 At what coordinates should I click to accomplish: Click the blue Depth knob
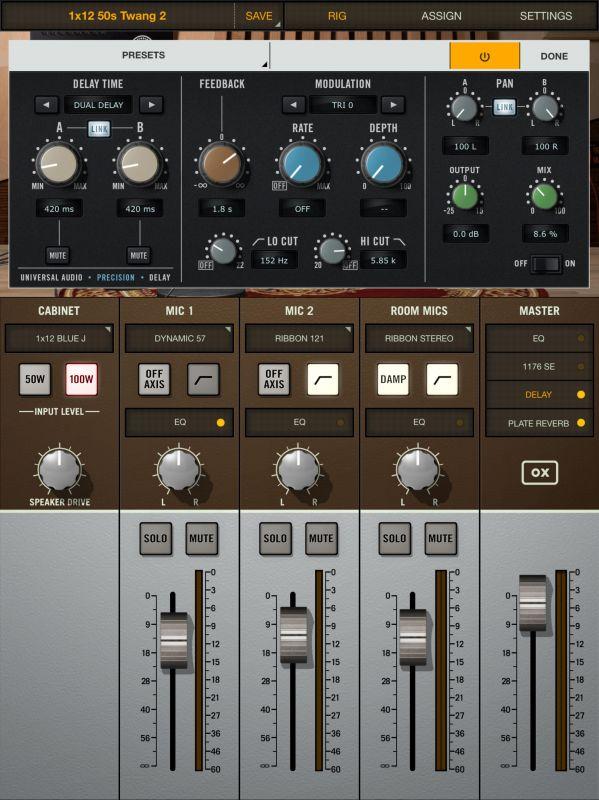(383, 163)
